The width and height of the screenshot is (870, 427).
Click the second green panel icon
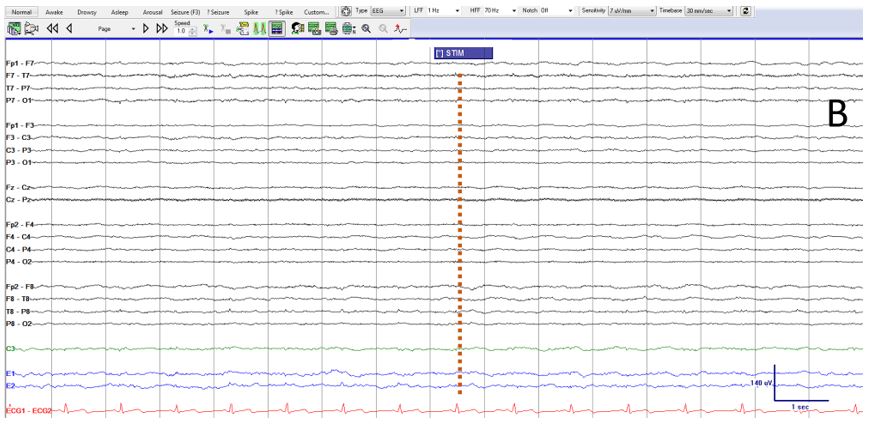[331, 28]
